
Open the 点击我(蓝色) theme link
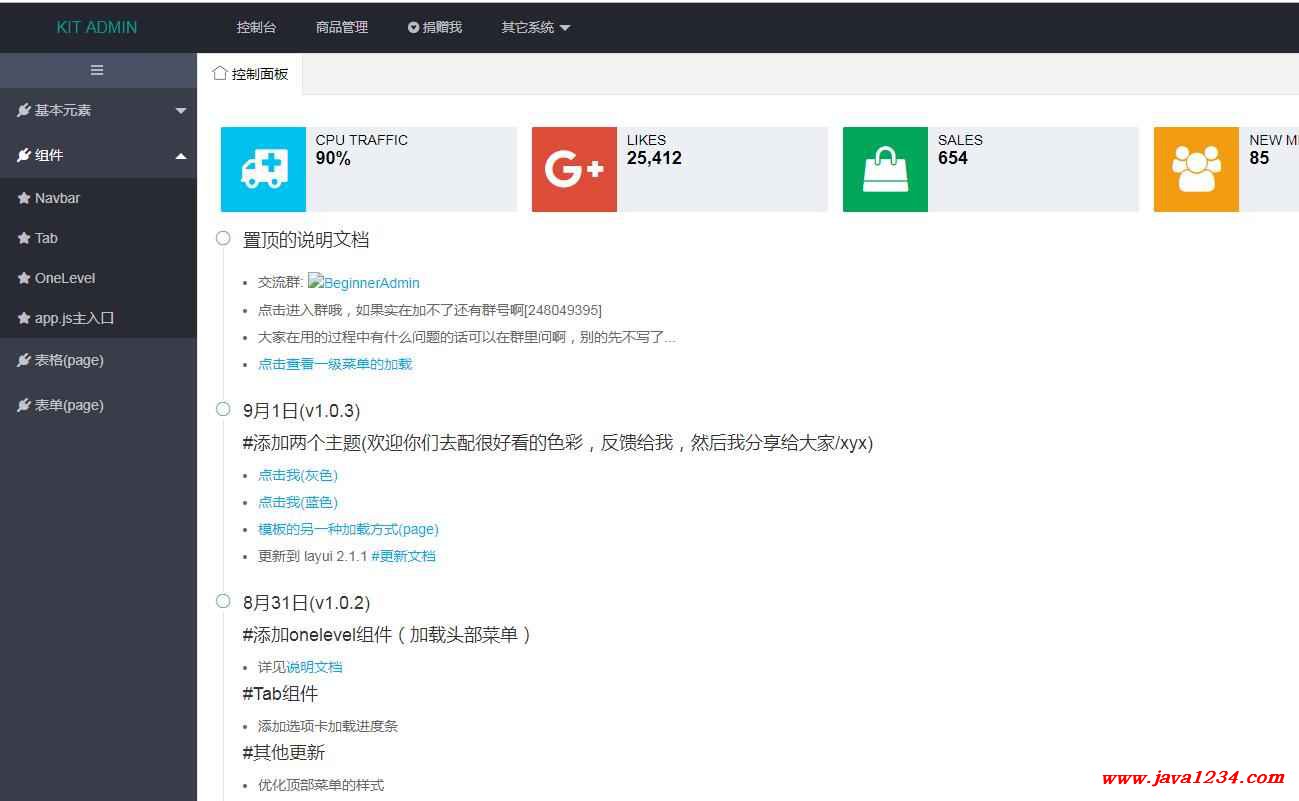point(298,502)
